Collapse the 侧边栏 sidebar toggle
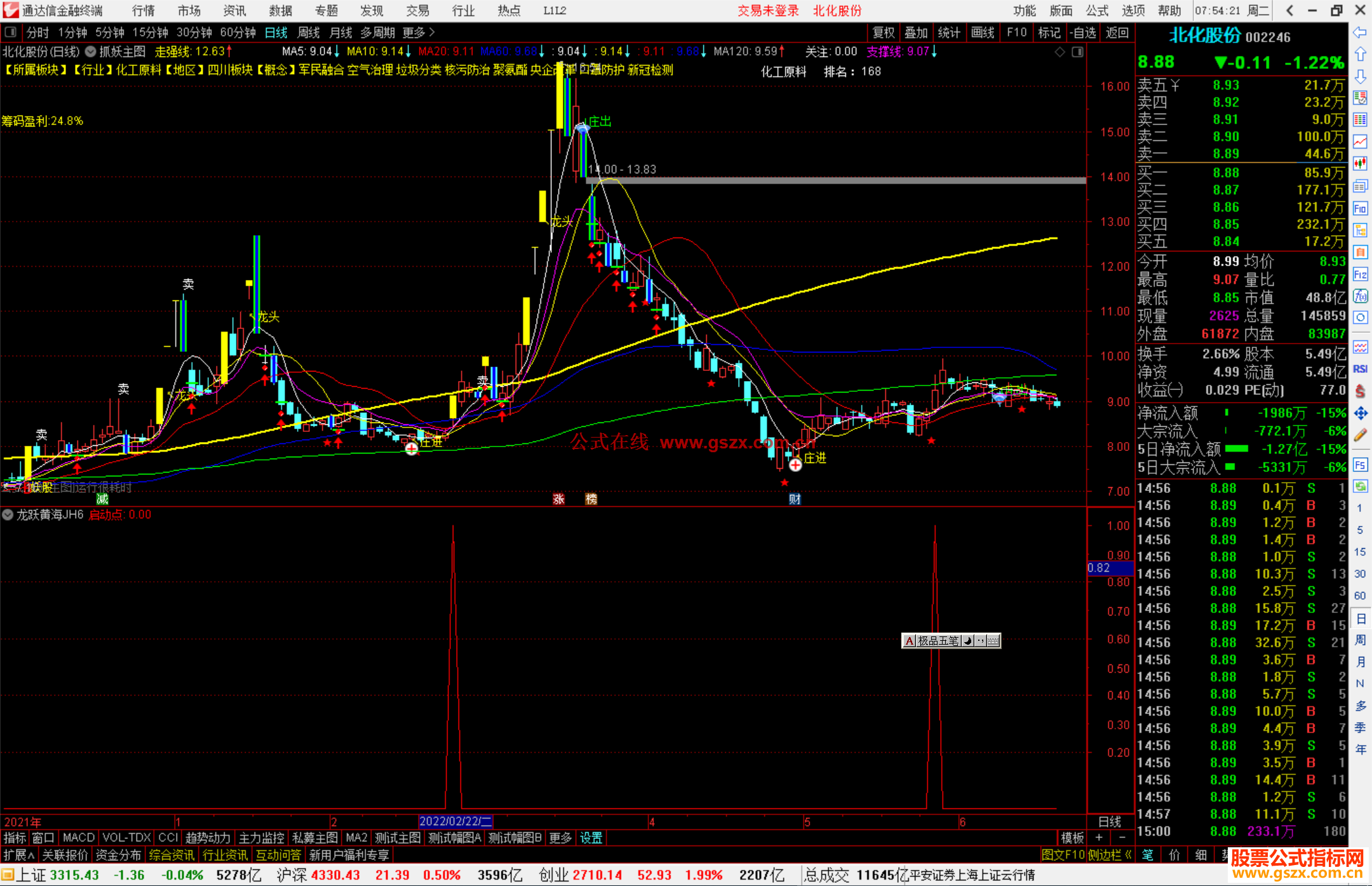This screenshot has height=886, width=1372. tap(1110, 855)
